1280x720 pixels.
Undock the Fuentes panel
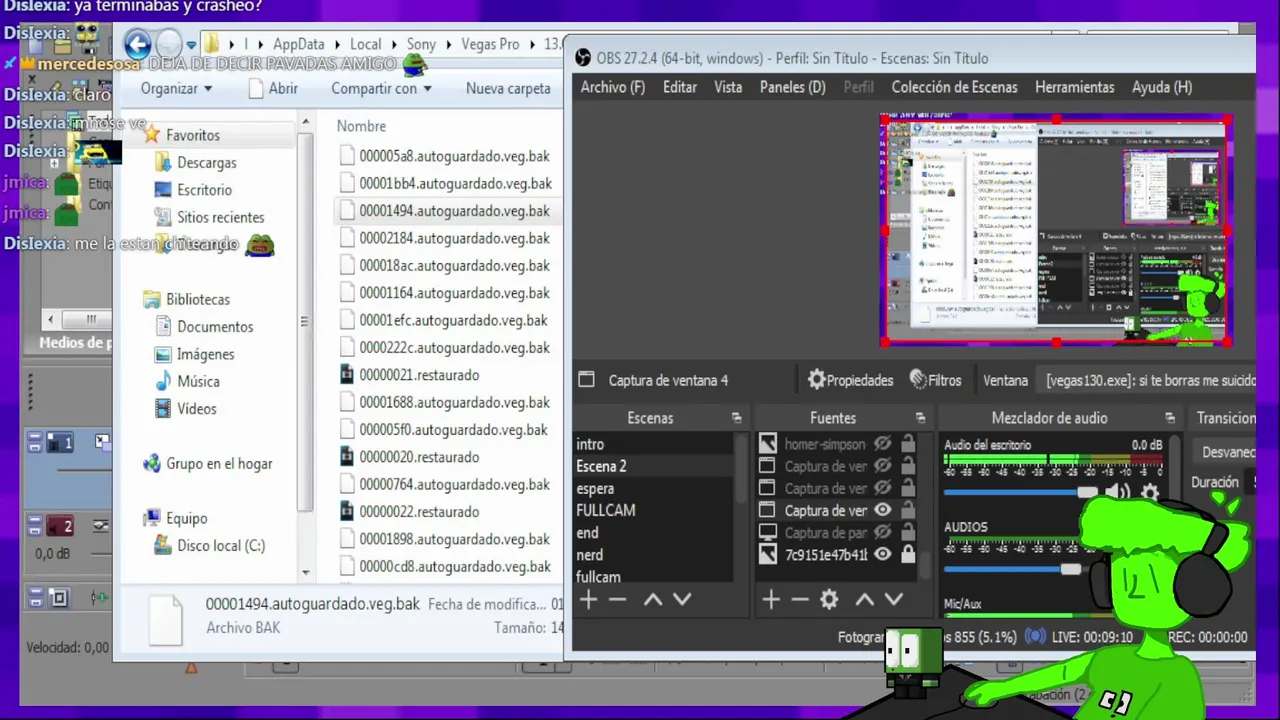(x=920, y=419)
